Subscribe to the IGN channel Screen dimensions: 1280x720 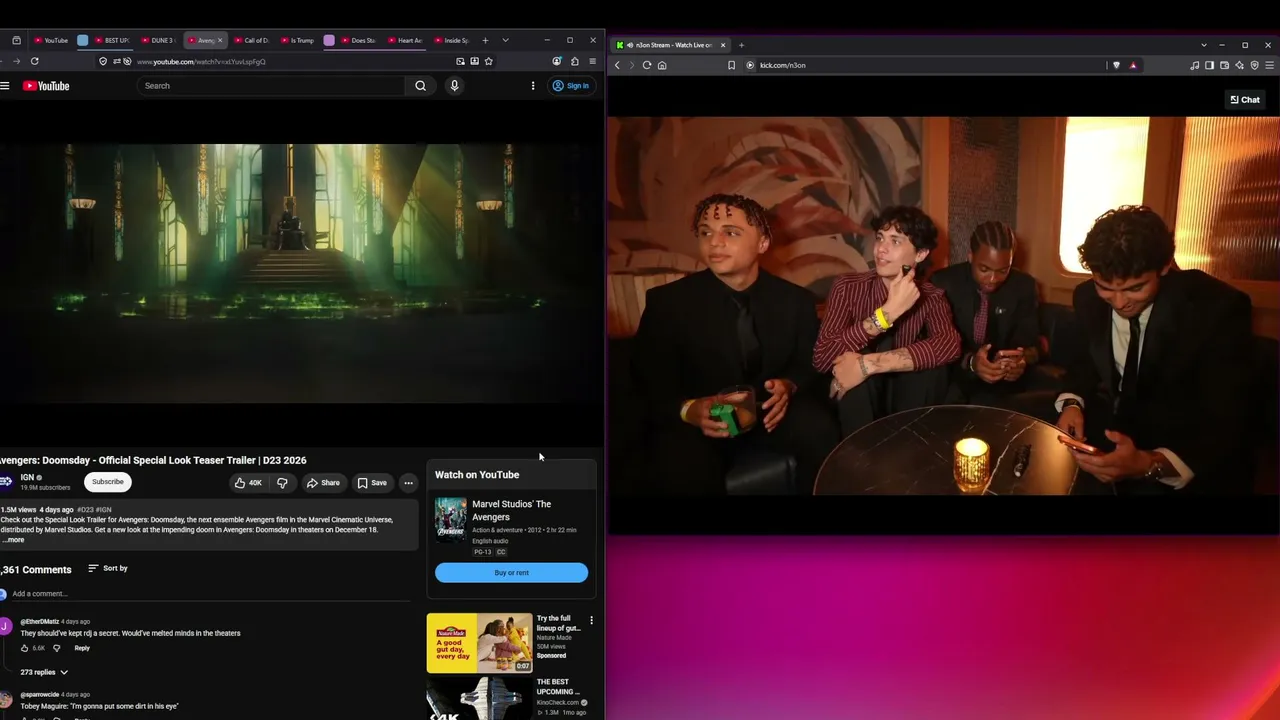point(108,482)
